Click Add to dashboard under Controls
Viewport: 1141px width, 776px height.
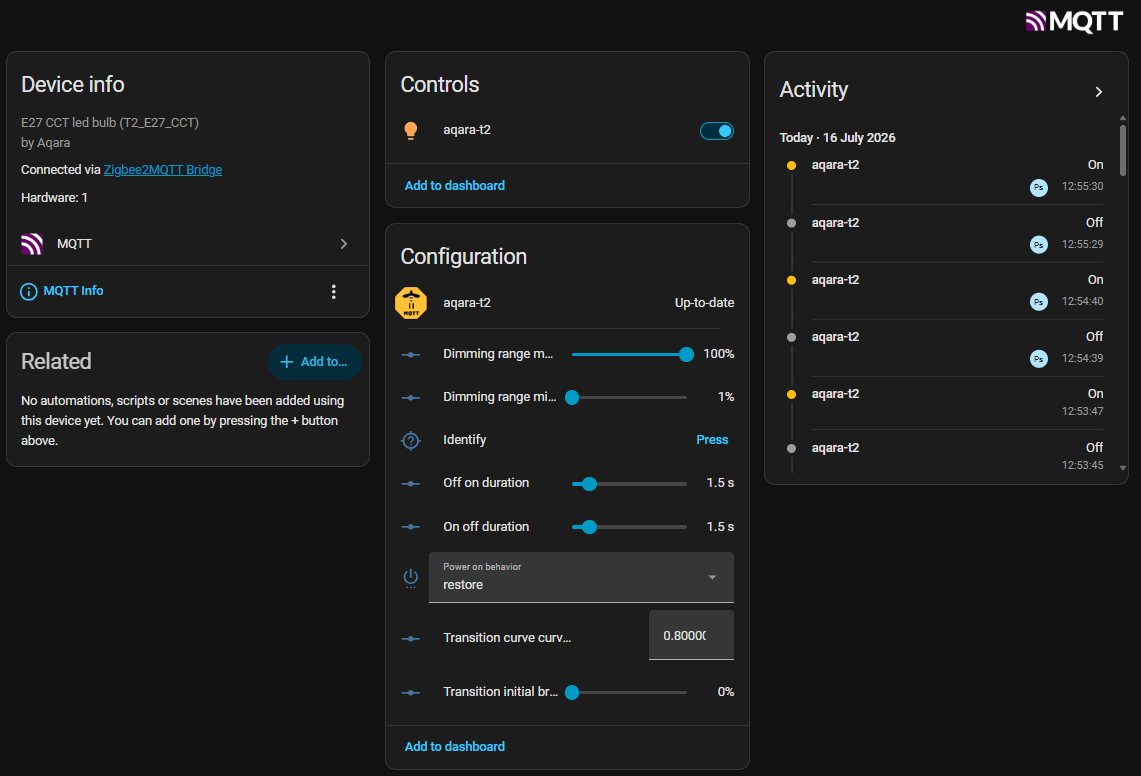[455, 186]
